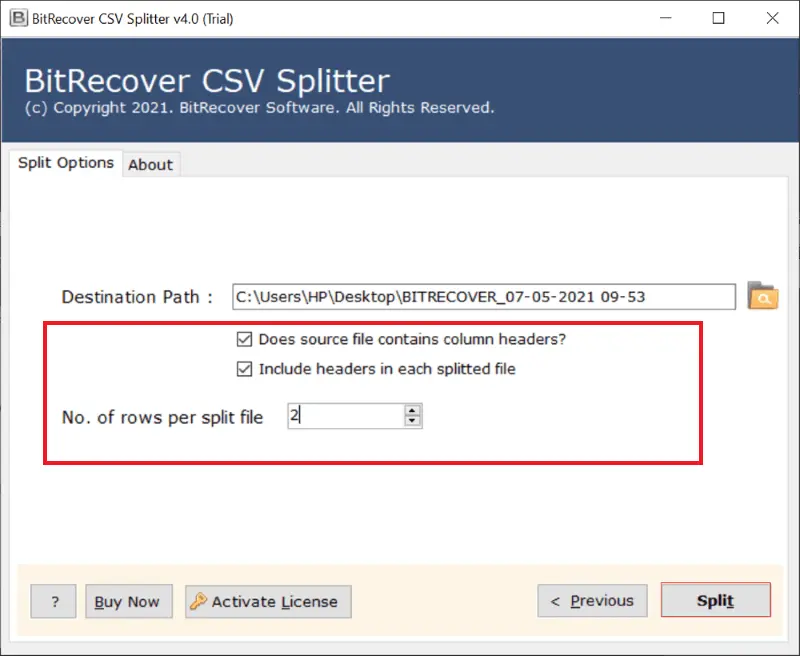Viewport: 800px width, 656px height.
Task: Switch to the About tab
Action: point(151,164)
